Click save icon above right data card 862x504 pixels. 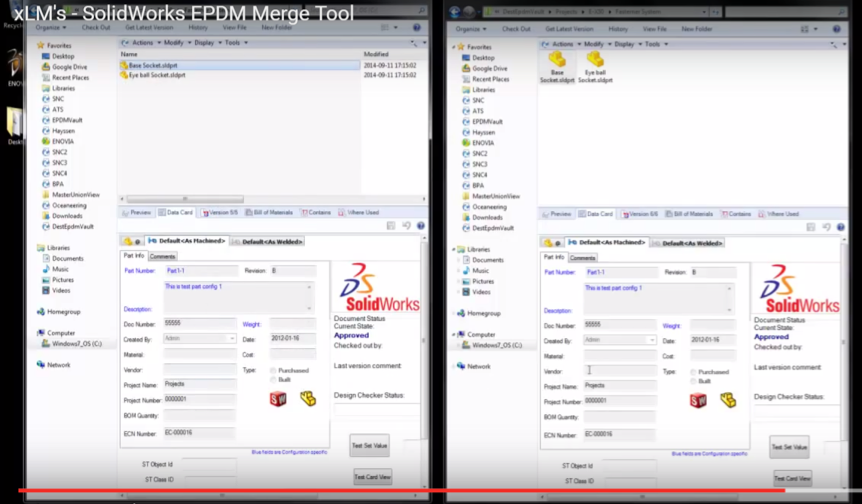pyautogui.click(x=808, y=226)
